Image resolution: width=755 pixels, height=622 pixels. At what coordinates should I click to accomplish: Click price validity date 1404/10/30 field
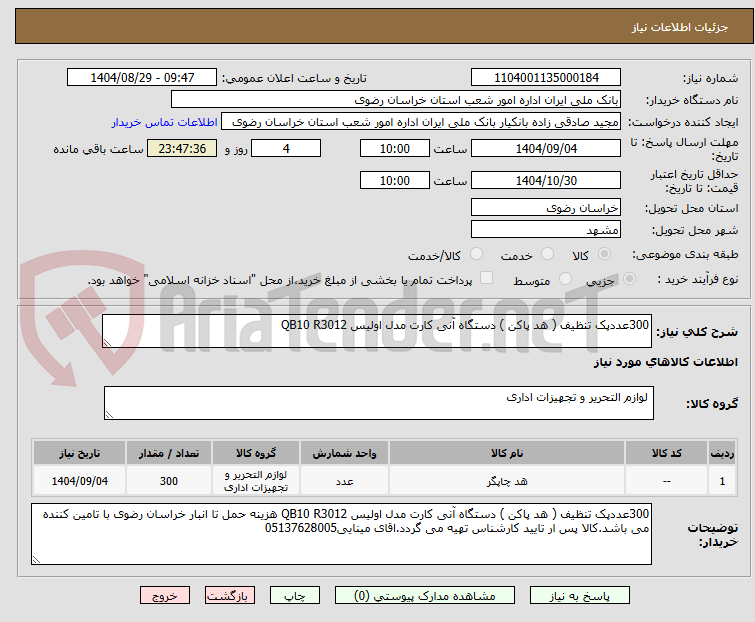click(x=546, y=180)
